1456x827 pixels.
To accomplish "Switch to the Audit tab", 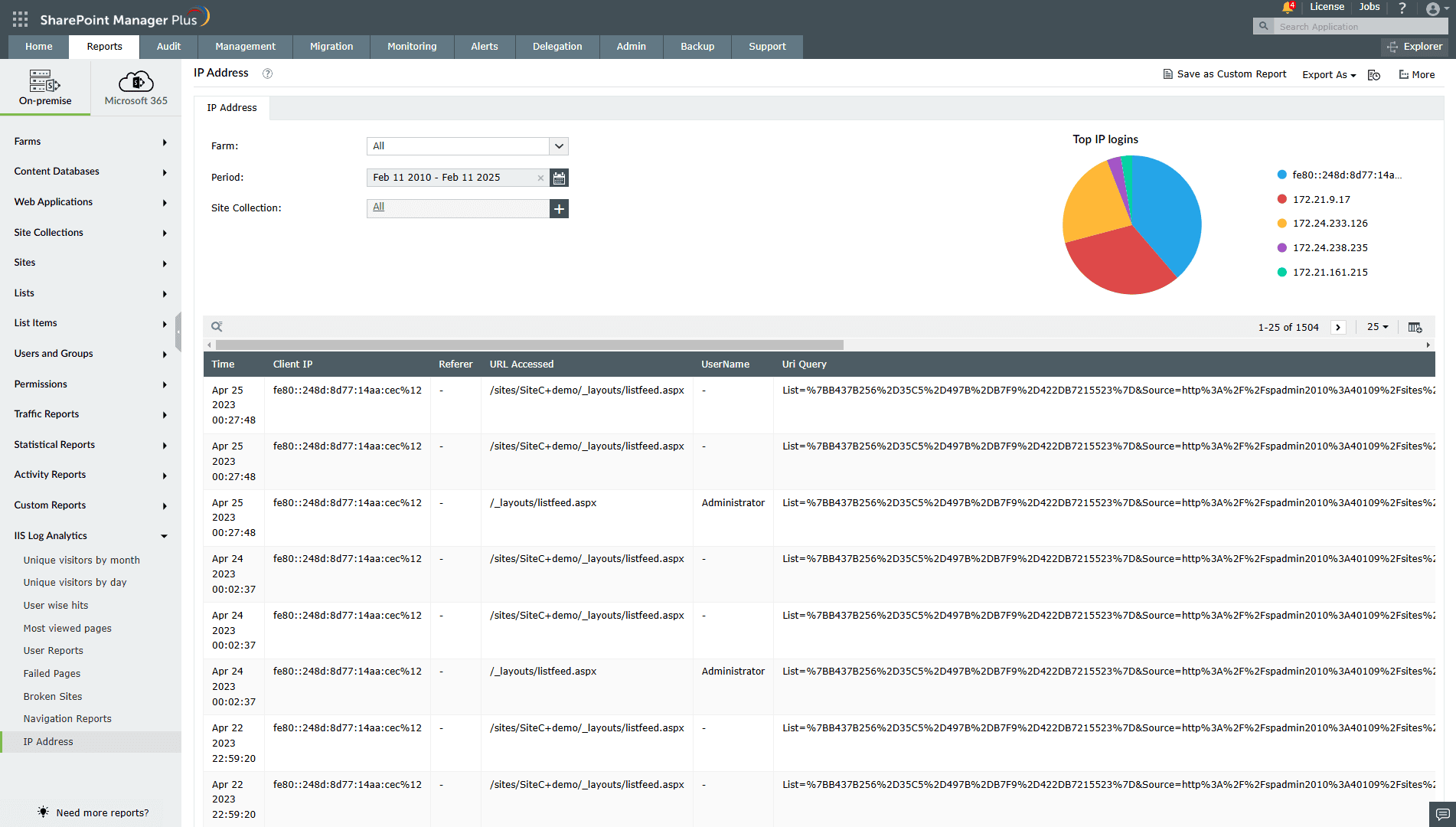I will [168, 47].
